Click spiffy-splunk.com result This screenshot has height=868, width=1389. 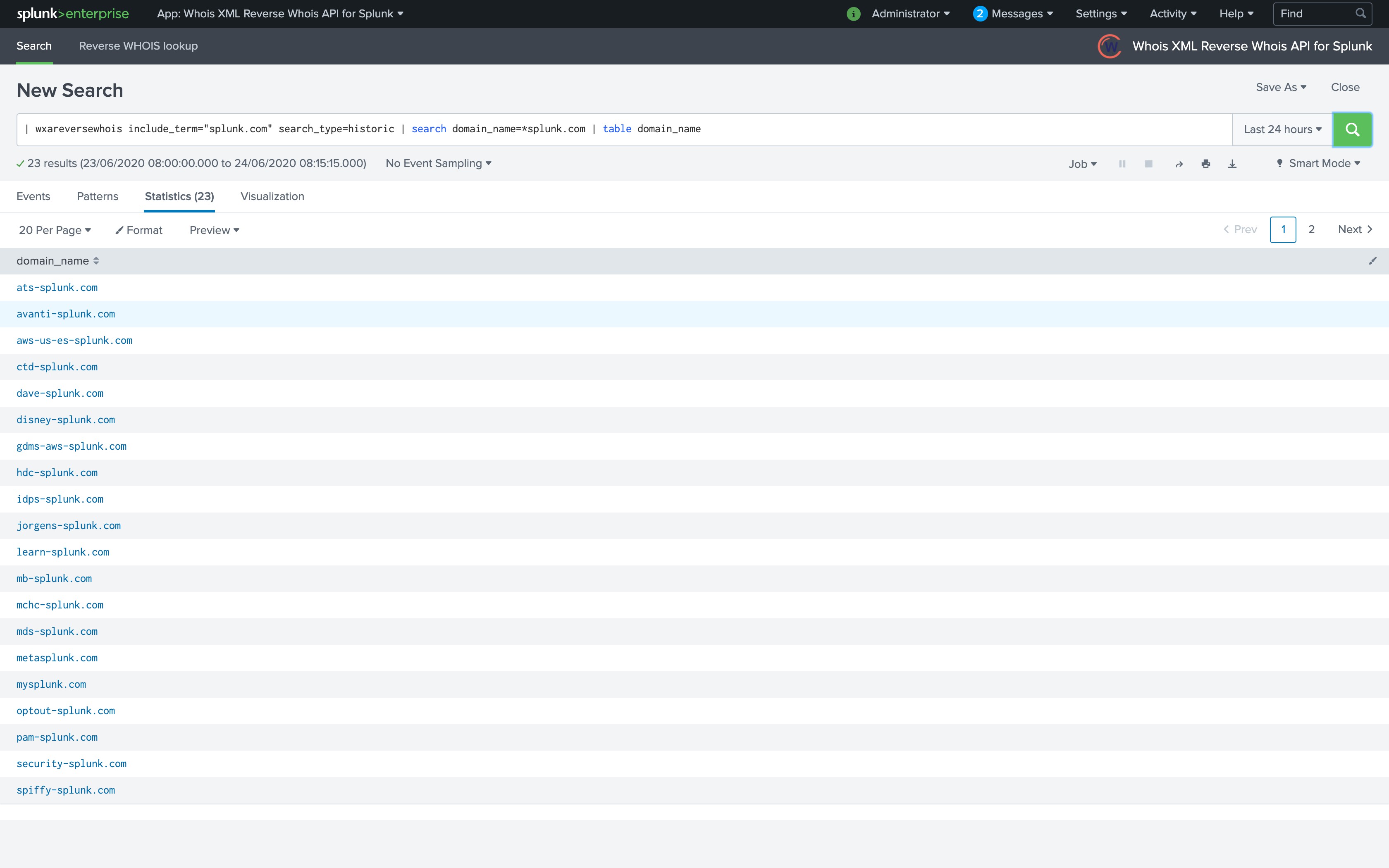[x=65, y=789]
